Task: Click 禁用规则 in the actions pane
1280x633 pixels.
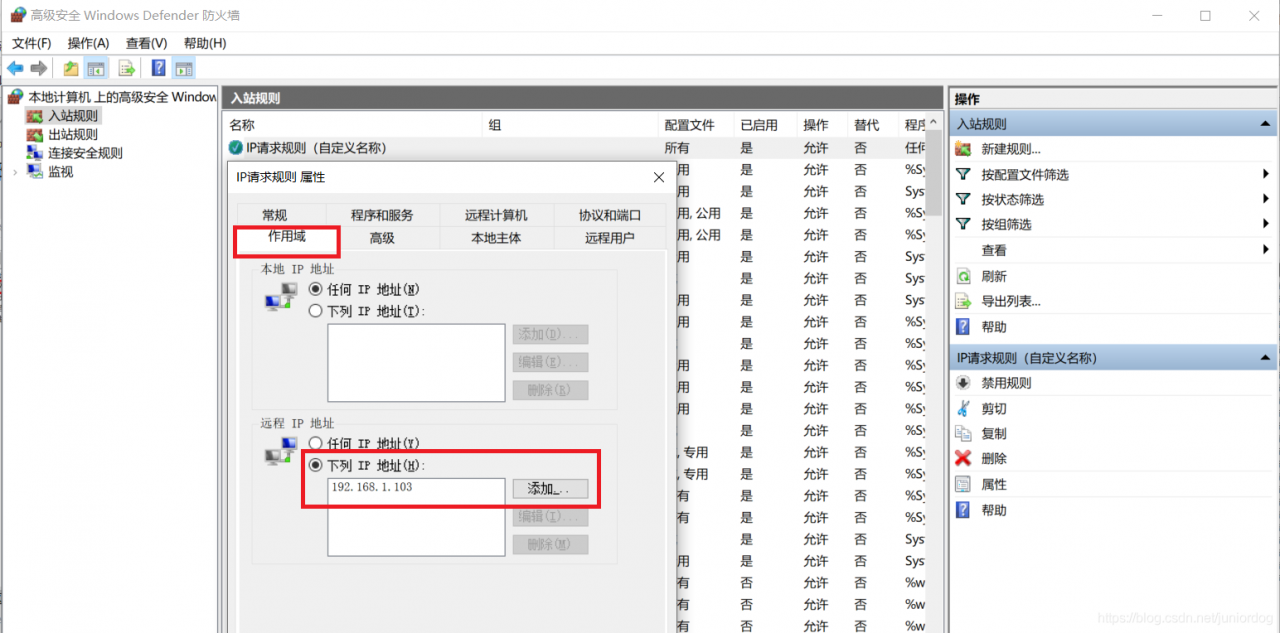Action: (1006, 383)
